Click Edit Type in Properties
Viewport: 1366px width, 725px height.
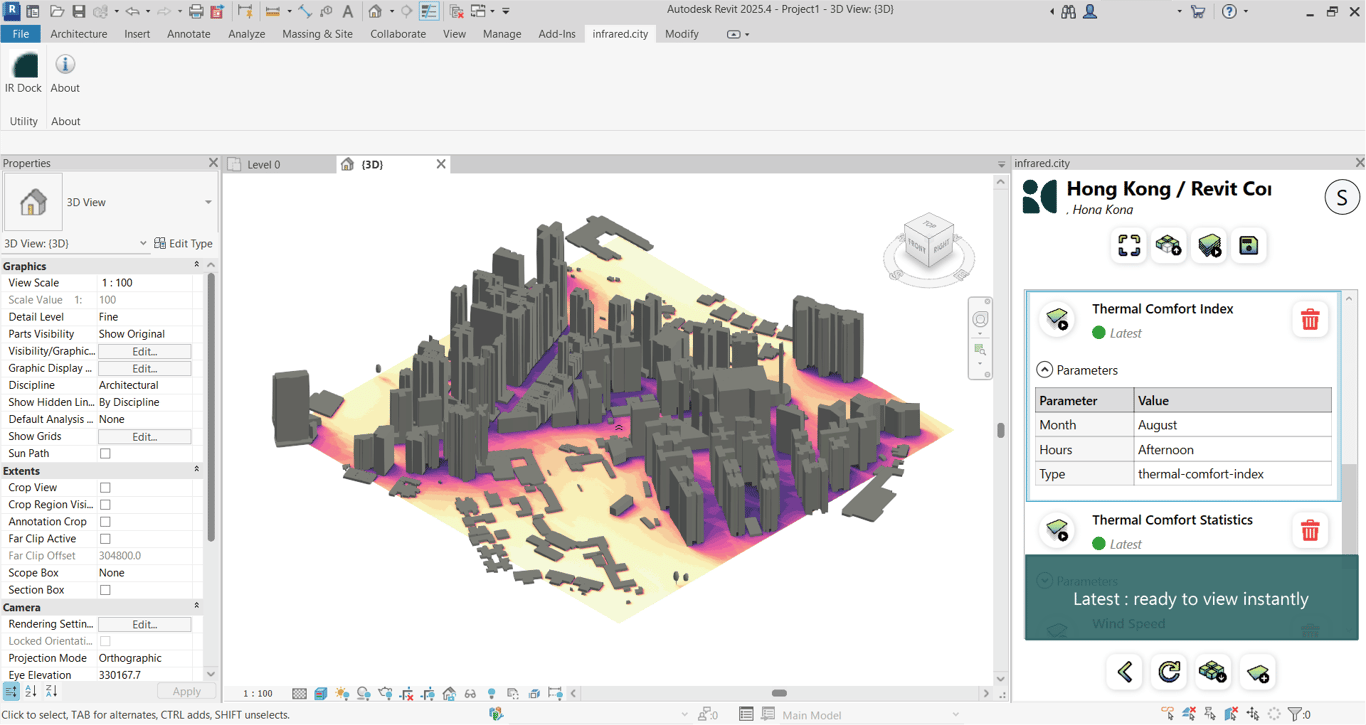tap(183, 244)
